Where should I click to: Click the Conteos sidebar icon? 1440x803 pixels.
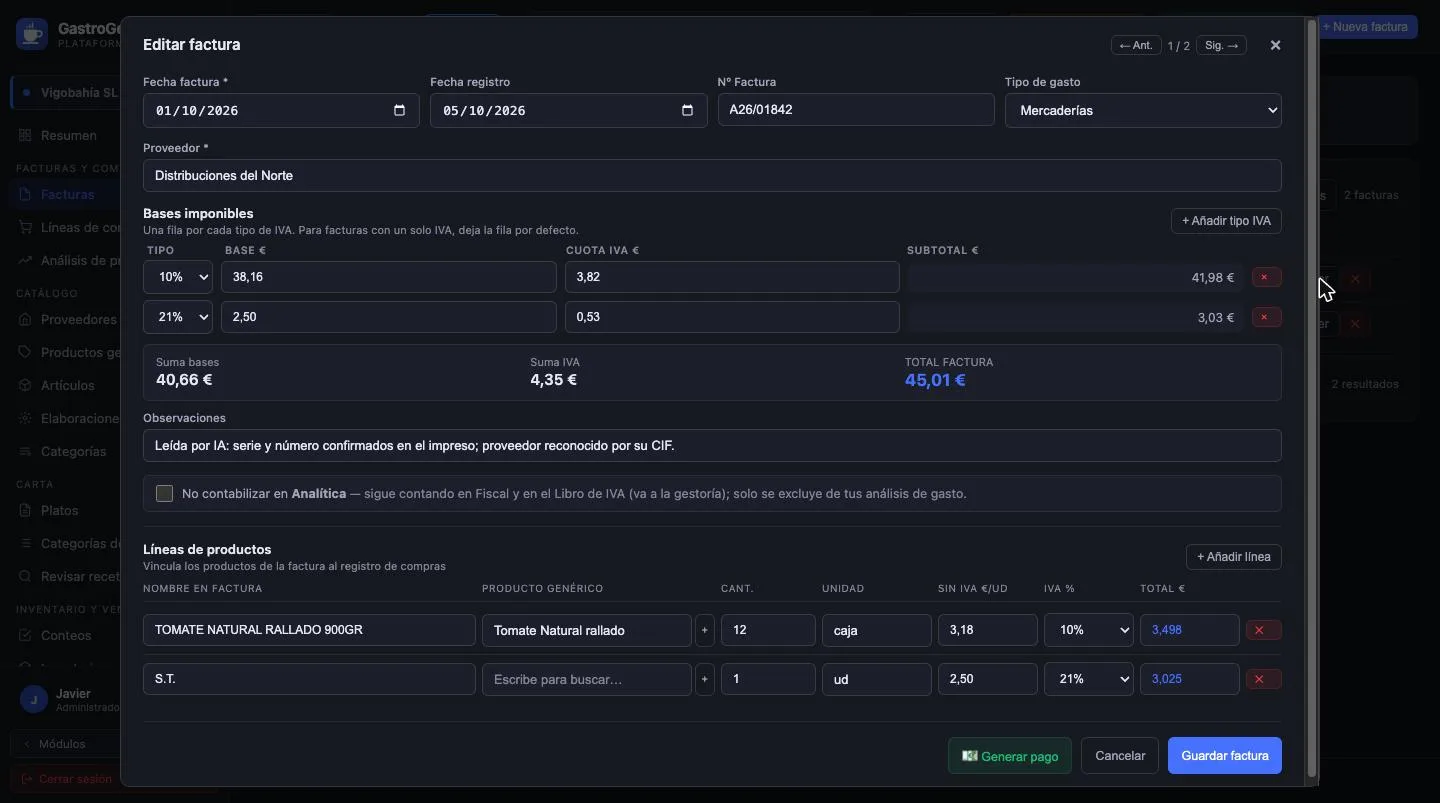click(x=25, y=635)
